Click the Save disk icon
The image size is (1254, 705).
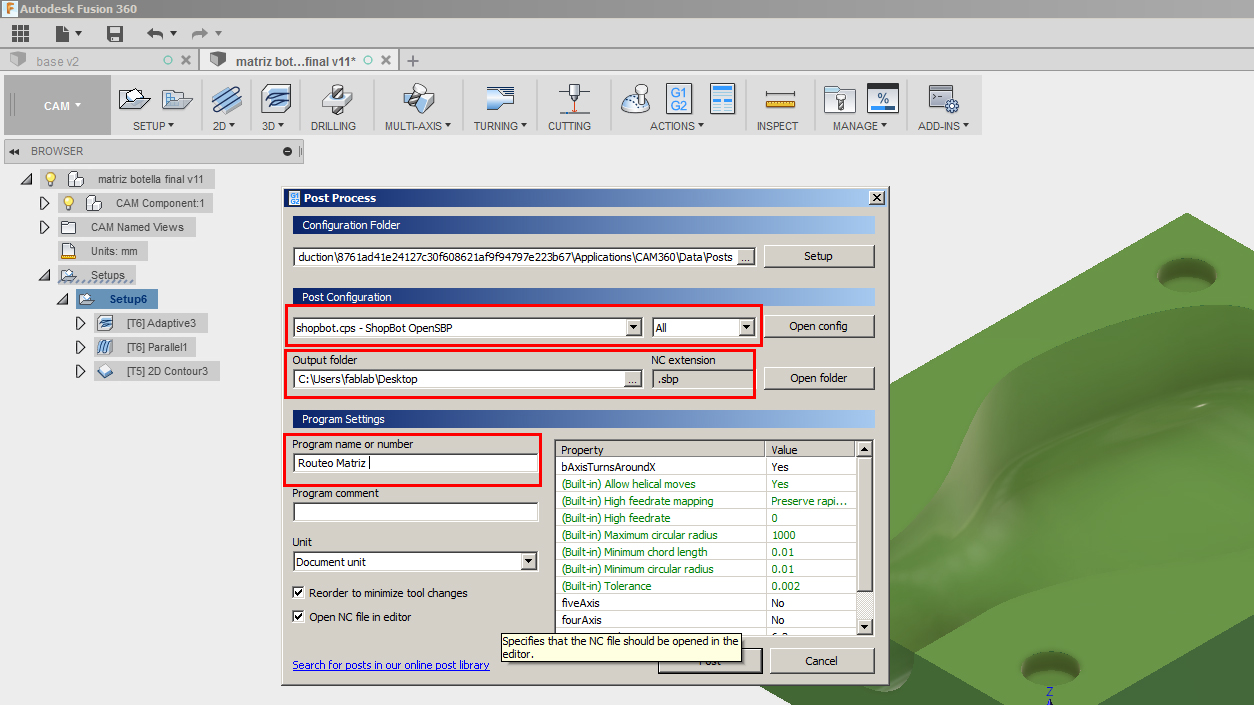(x=115, y=33)
